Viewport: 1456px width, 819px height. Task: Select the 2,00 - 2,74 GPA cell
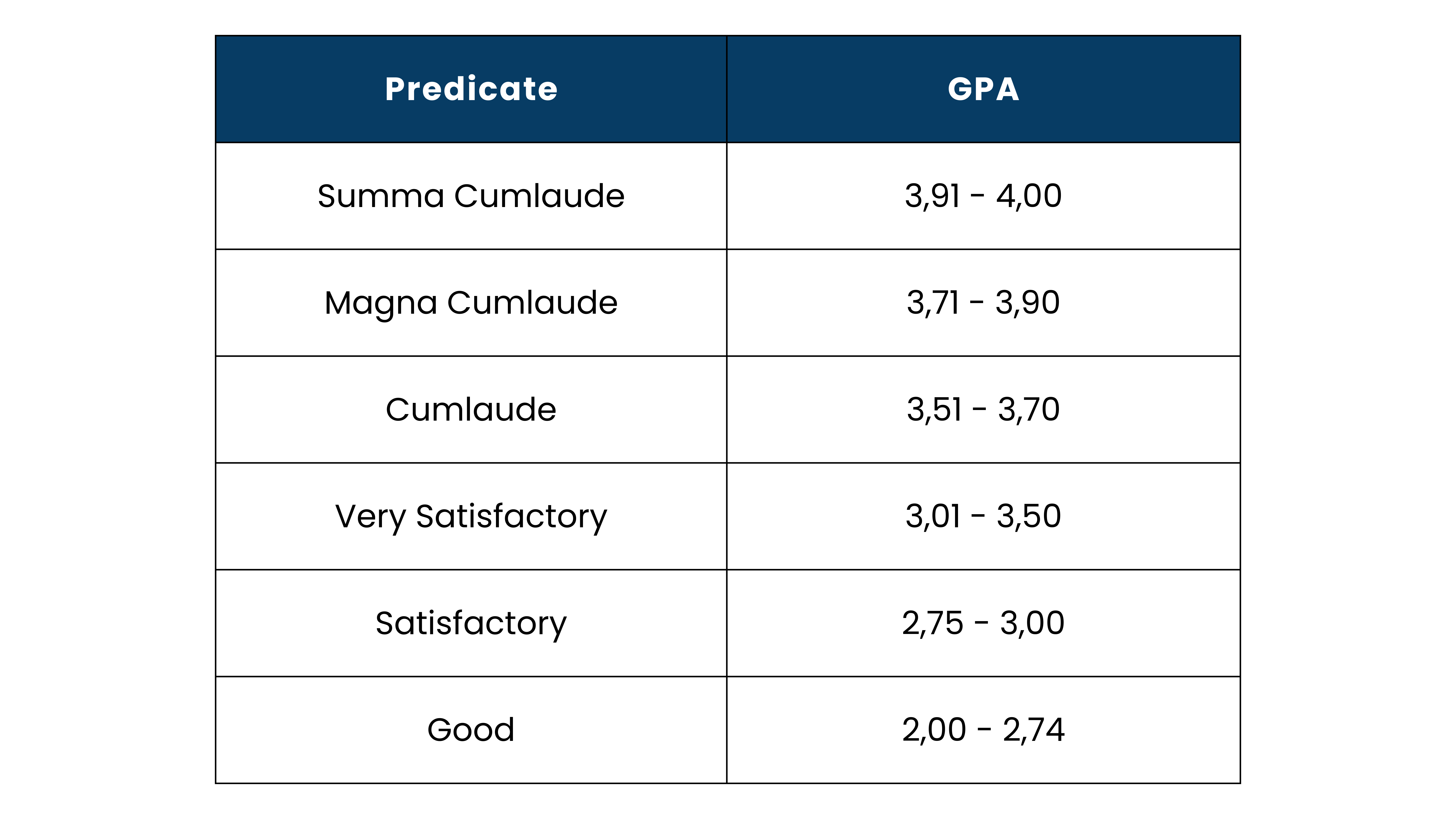click(x=984, y=730)
